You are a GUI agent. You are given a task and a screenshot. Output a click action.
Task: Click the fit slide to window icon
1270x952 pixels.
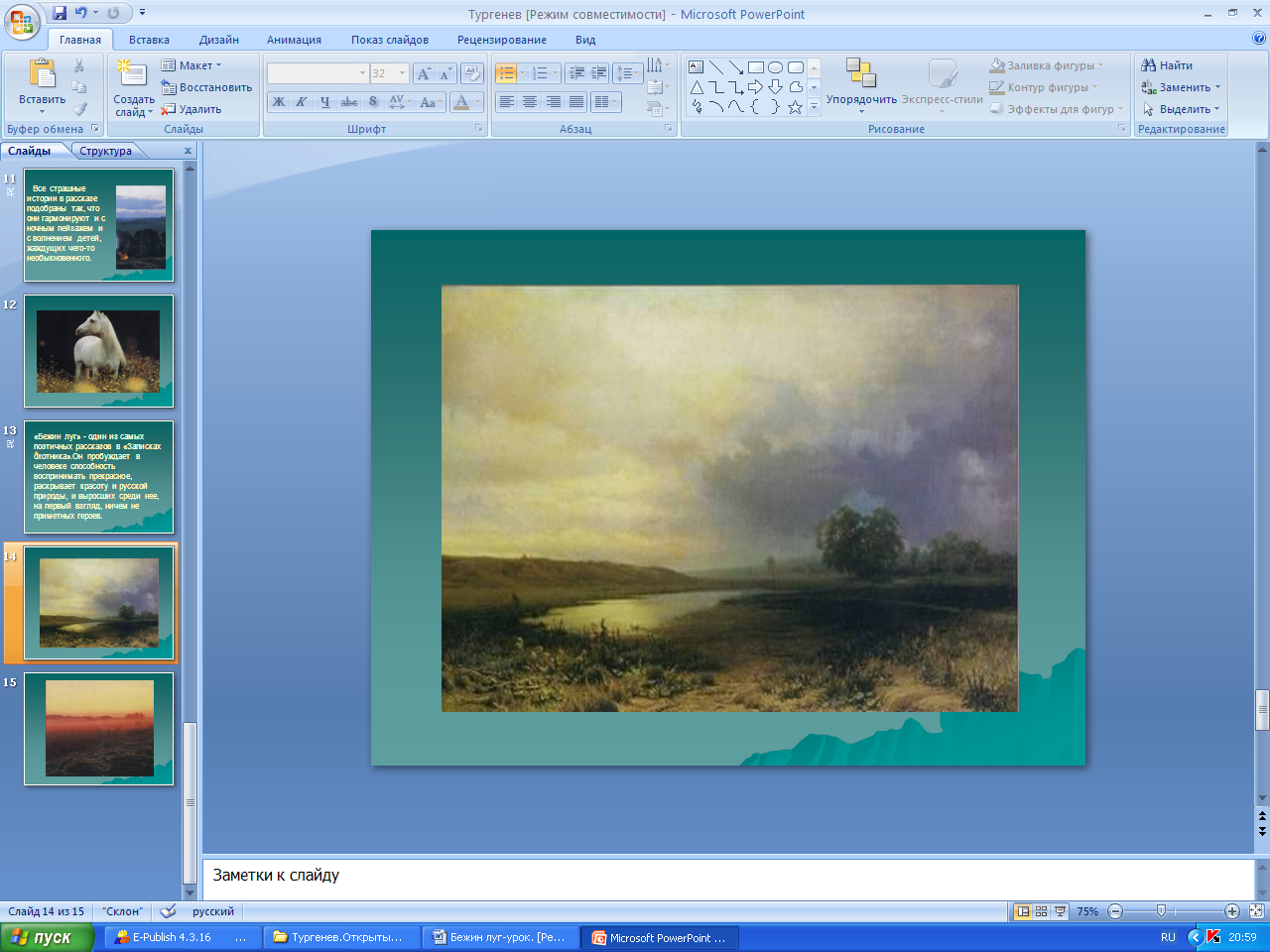(x=1256, y=911)
